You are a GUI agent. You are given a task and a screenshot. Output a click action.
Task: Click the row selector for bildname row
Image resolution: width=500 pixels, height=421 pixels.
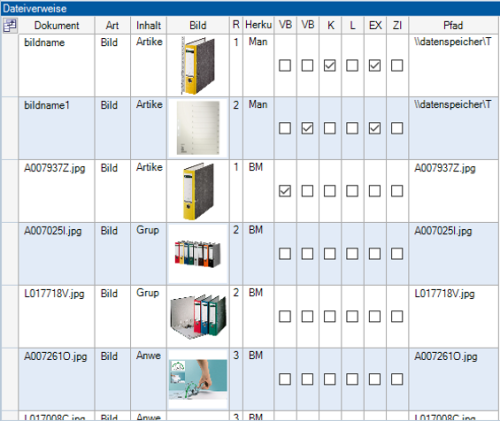[10, 66]
